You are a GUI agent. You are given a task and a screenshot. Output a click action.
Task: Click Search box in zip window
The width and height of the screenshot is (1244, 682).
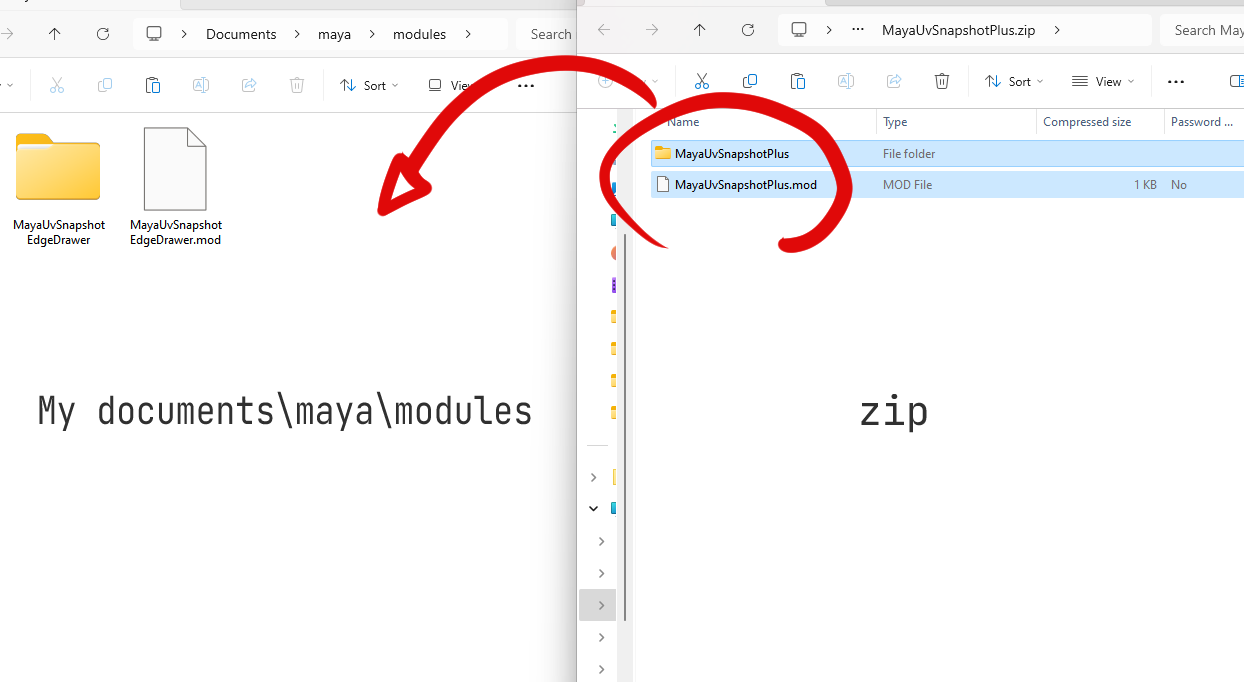pos(1202,30)
